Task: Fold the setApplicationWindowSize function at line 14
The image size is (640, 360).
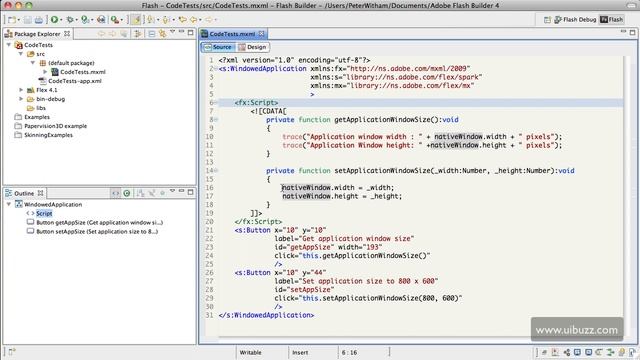Action: 216,171
